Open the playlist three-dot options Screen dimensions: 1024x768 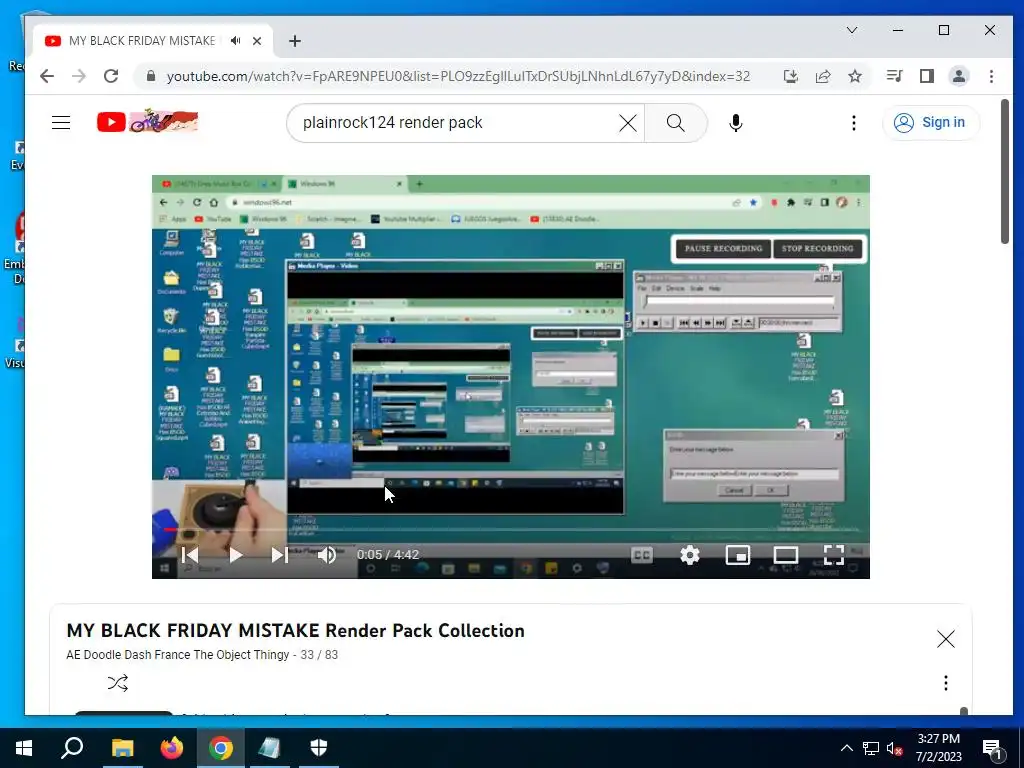pos(946,683)
